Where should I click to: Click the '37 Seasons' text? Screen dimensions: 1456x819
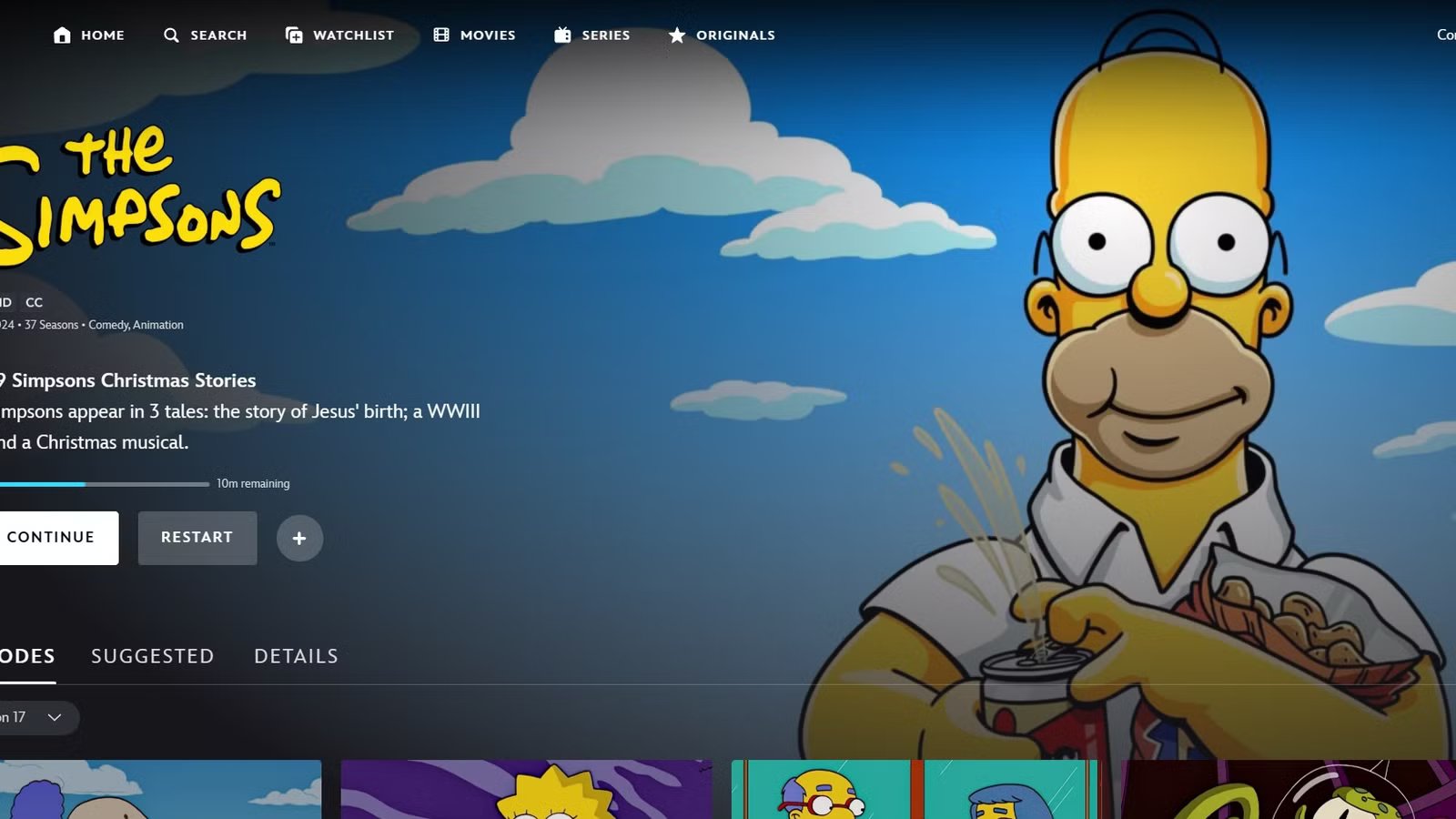coord(51,325)
